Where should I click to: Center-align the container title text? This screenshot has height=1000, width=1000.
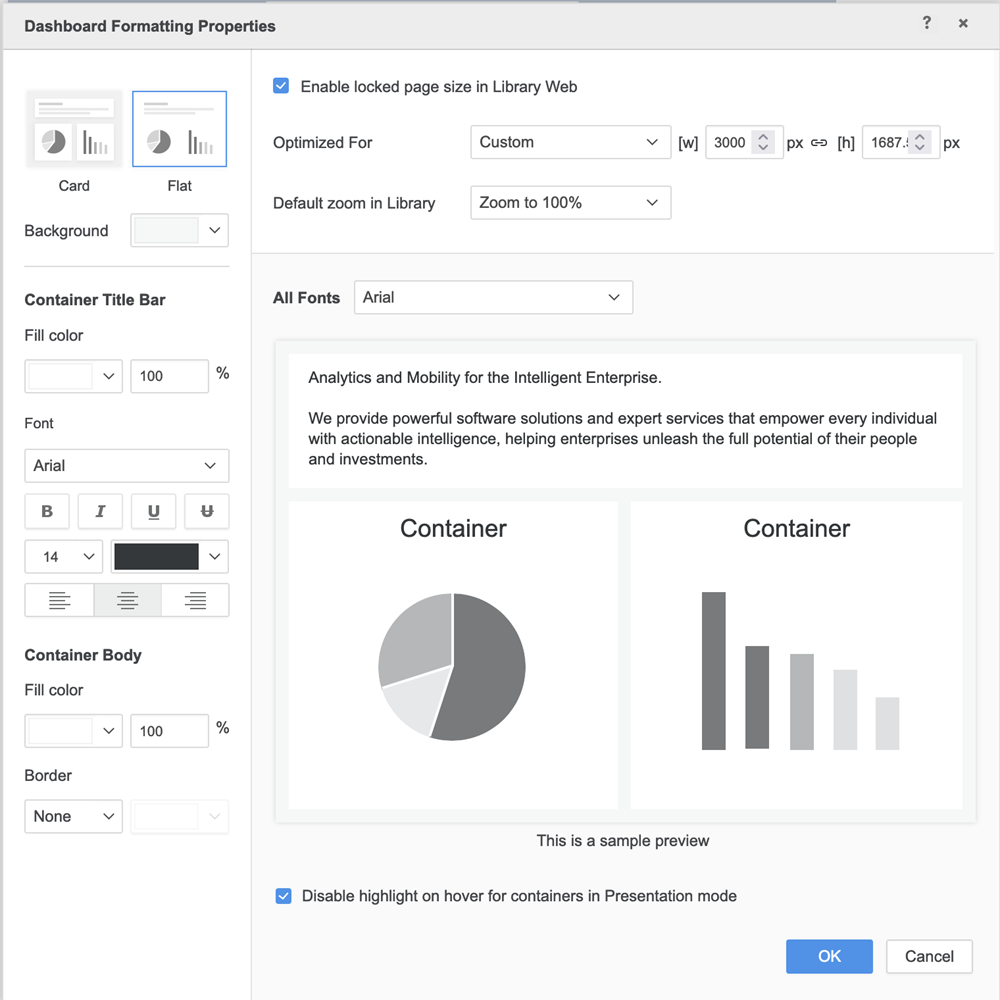click(x=127, y=600)
